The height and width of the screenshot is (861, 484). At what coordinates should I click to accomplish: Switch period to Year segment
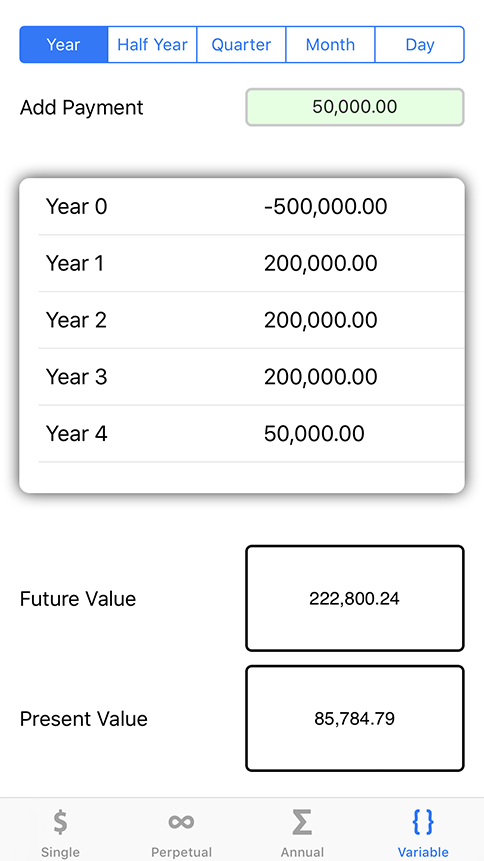click(x=64, y=44)
